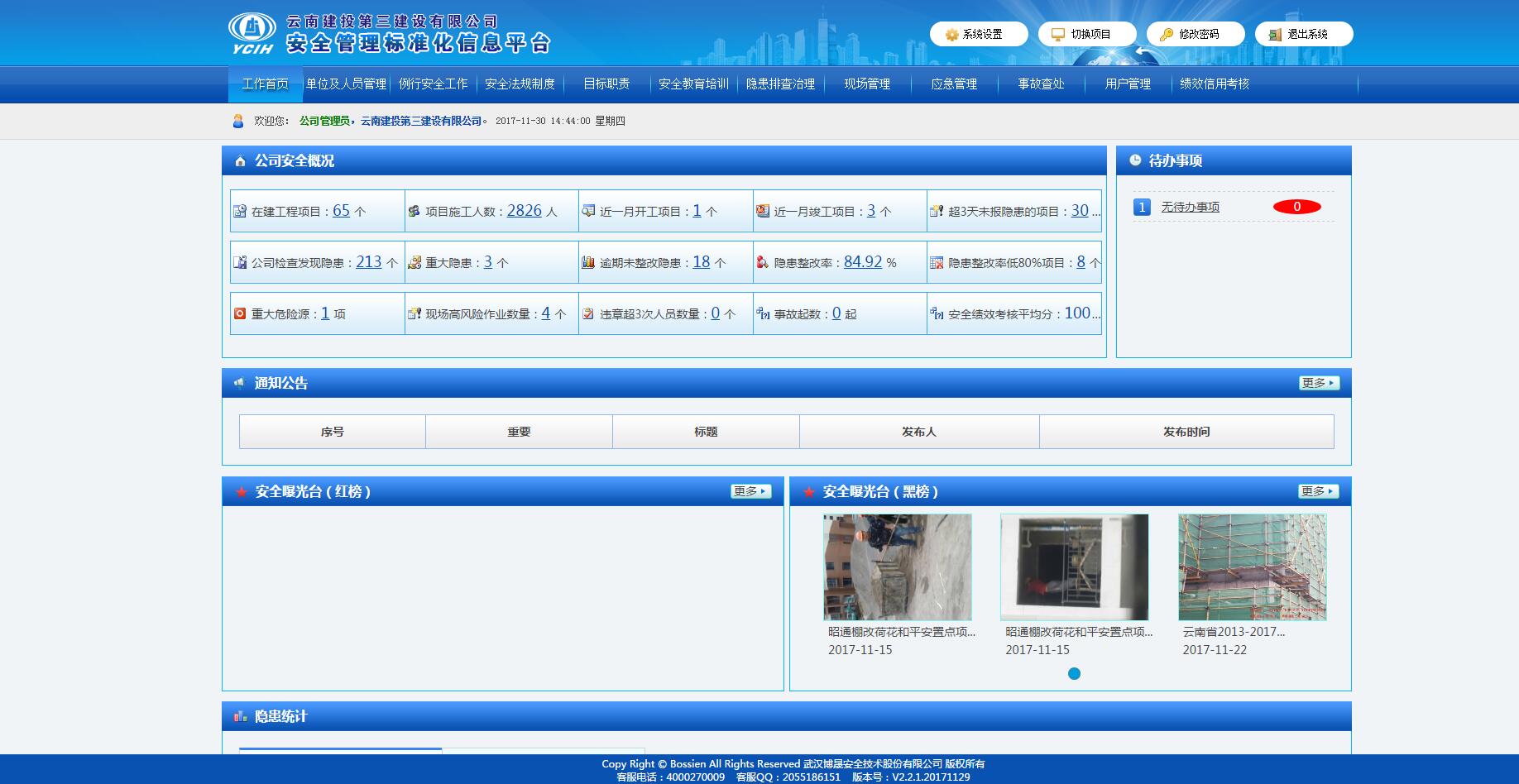Open link showing 65 在建工程项目
Image resolution: width=1519 pixels, height=784 pixels.
(340, 210)
